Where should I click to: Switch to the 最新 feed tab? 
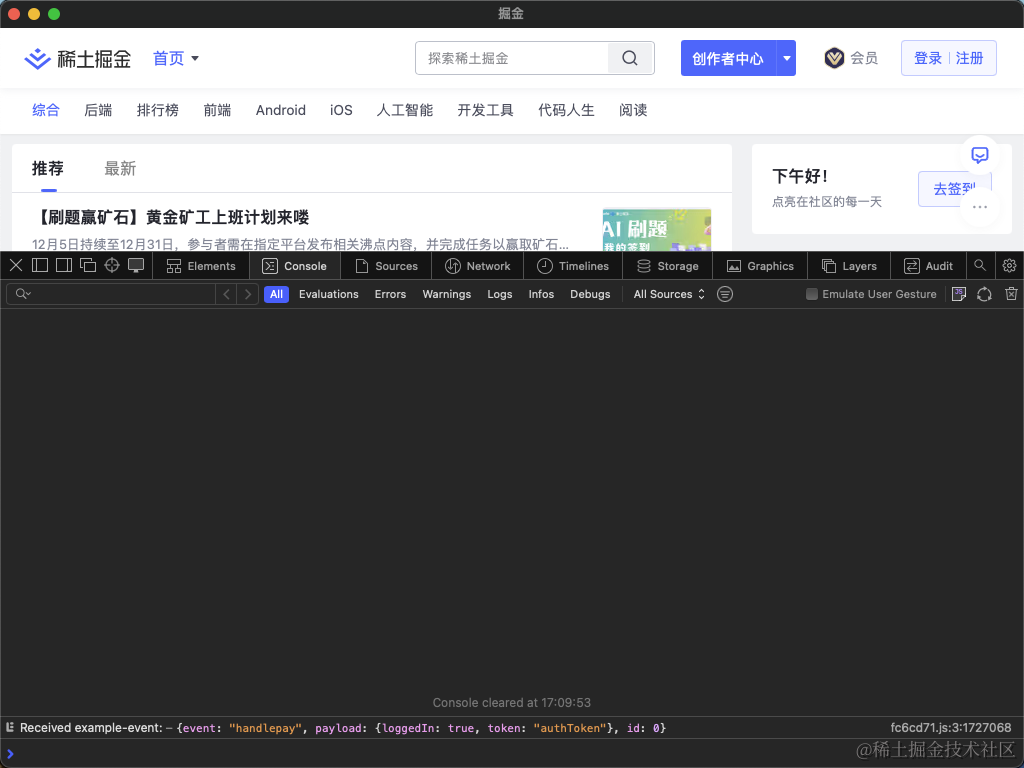pos(120,168)
